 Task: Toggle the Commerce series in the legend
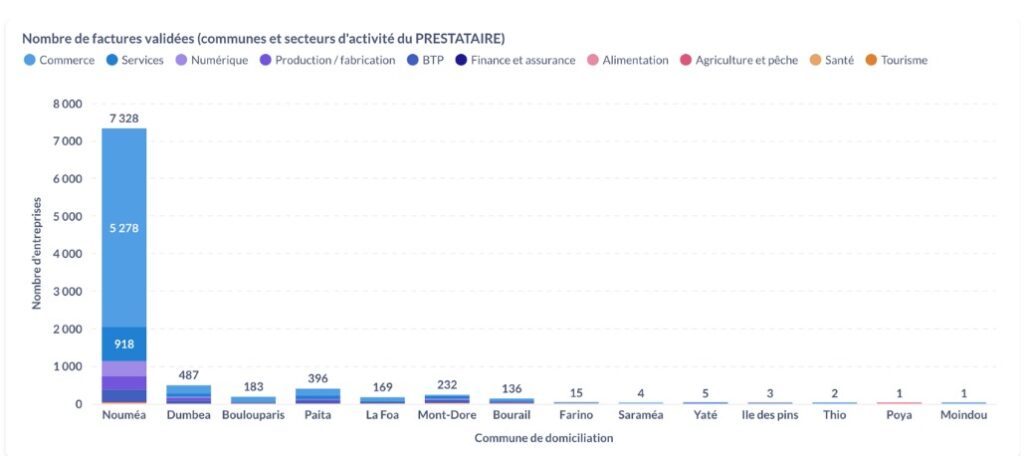coord(67,60)
